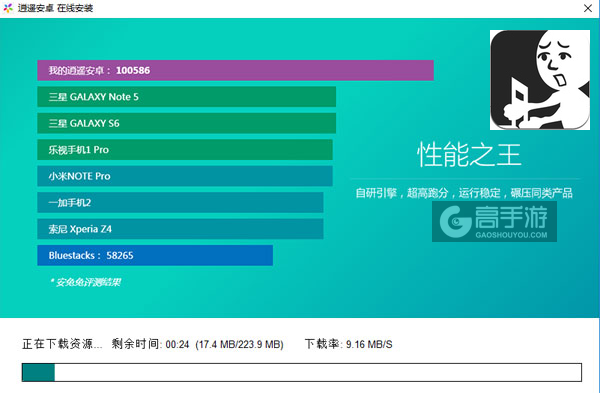Click the 小米NOTE Pro bar
This screenshot has height=393, width=600.
point(185,176)
